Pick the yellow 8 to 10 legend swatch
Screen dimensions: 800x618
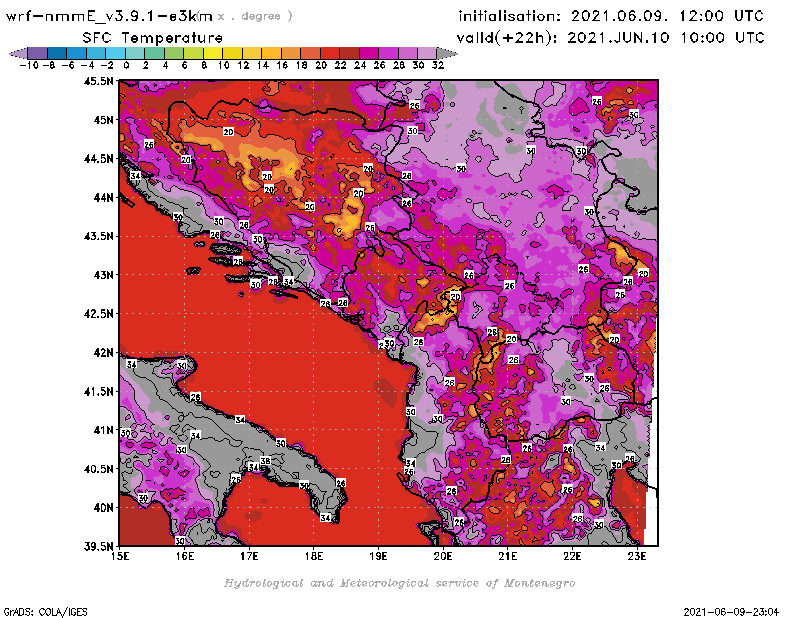click(x=213, y=53)
